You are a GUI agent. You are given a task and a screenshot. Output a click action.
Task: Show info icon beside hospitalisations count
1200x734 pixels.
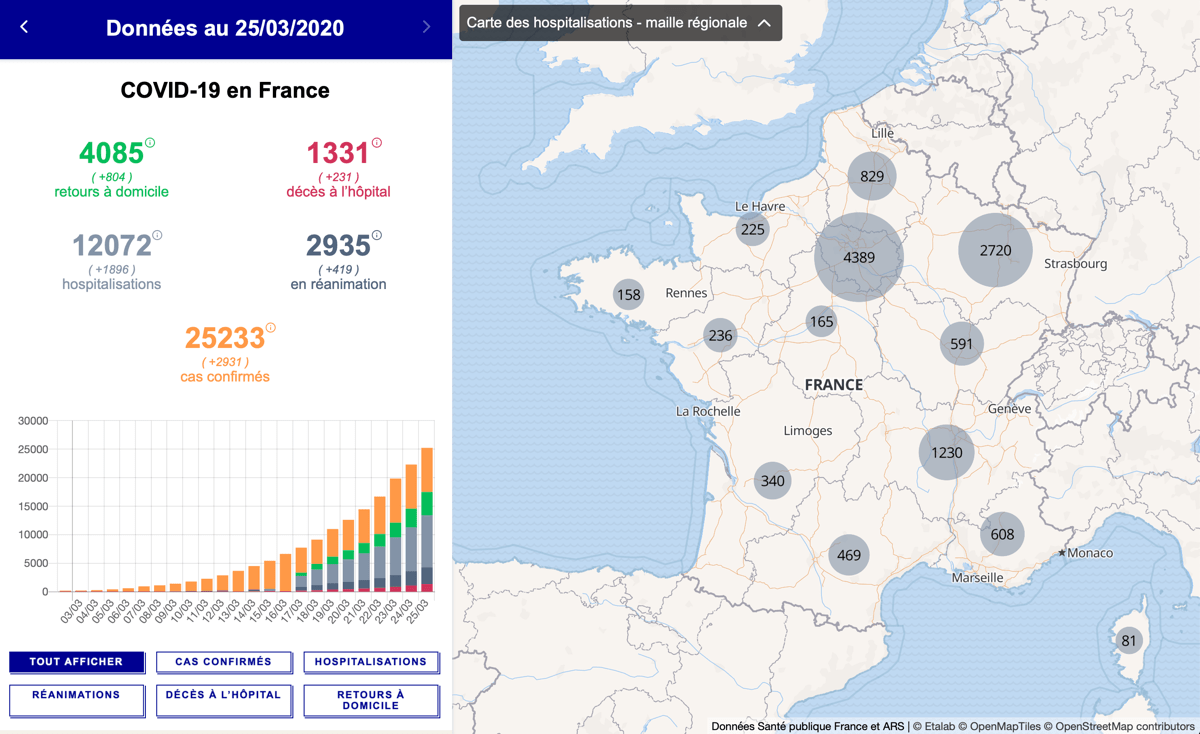point(157,236)
